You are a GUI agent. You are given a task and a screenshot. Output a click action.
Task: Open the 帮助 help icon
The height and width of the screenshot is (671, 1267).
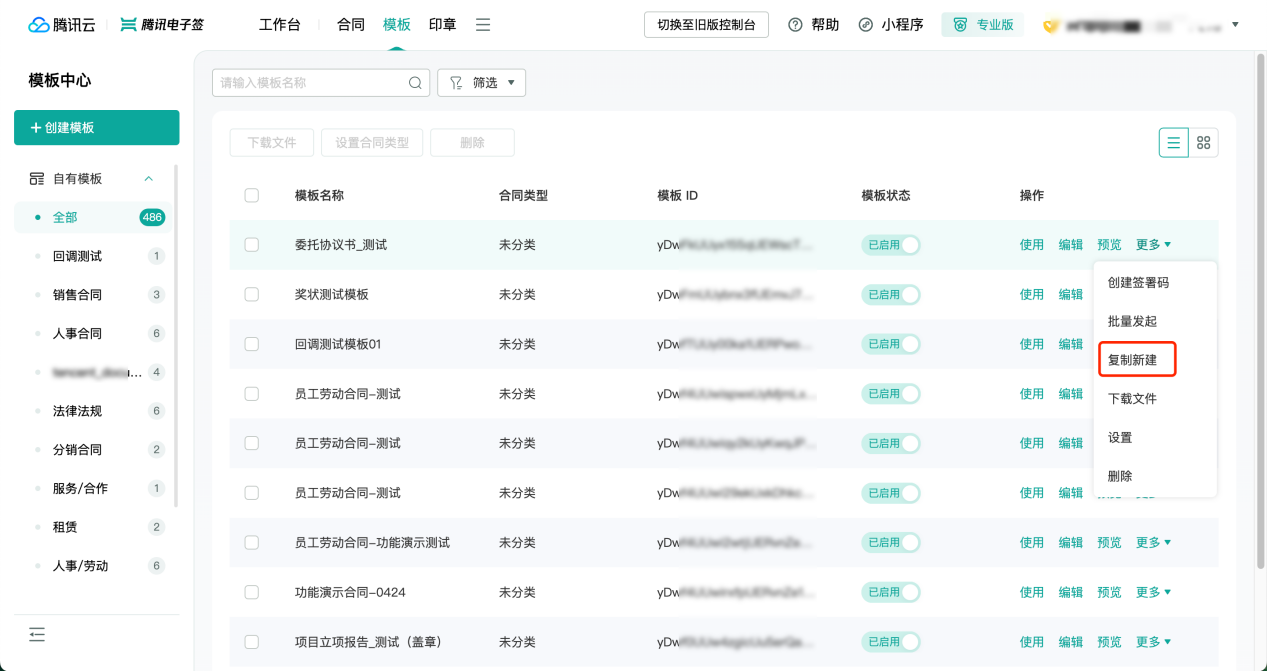[x=796, y=25]
